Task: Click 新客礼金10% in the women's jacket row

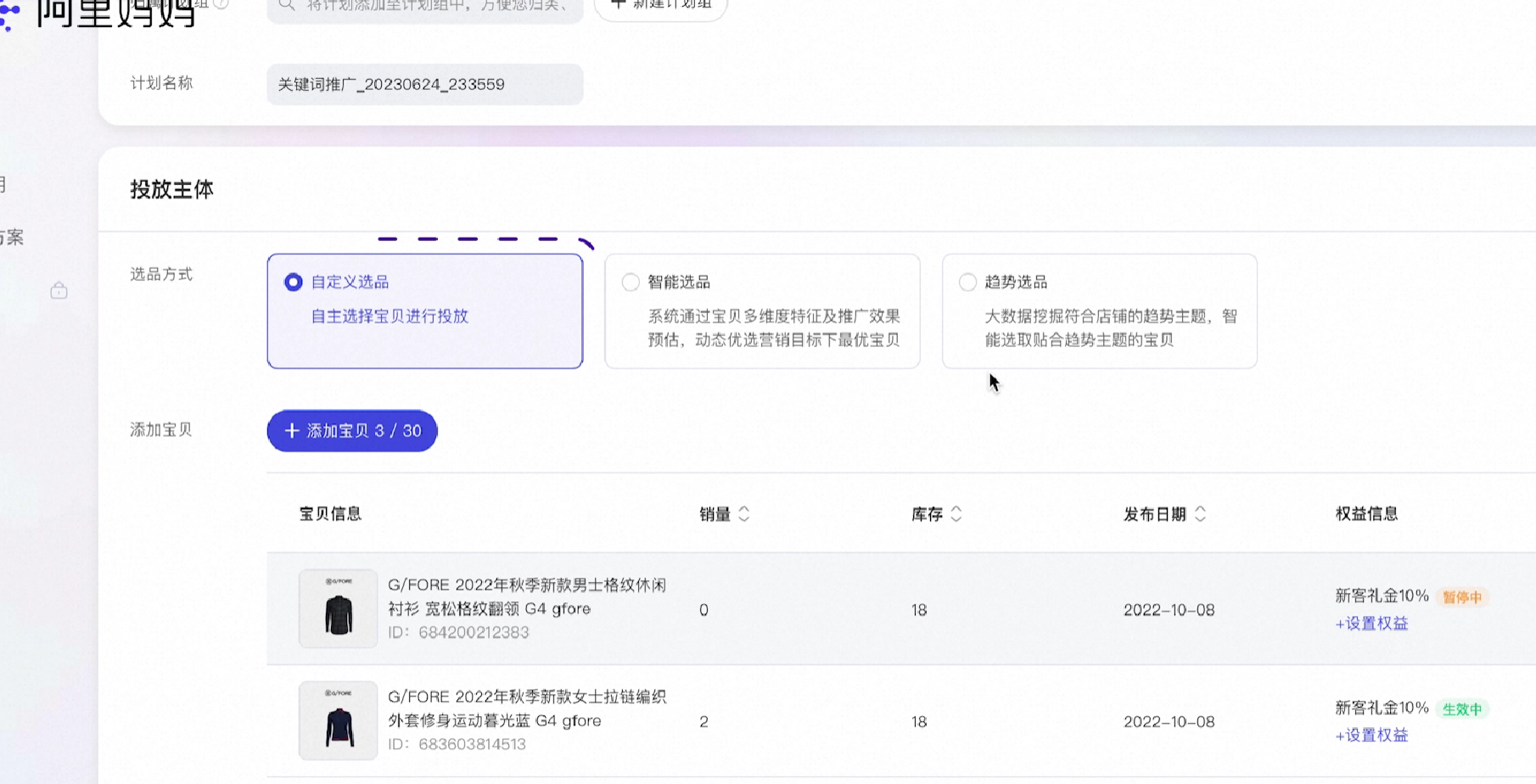Action: (x=1382, y=708)
